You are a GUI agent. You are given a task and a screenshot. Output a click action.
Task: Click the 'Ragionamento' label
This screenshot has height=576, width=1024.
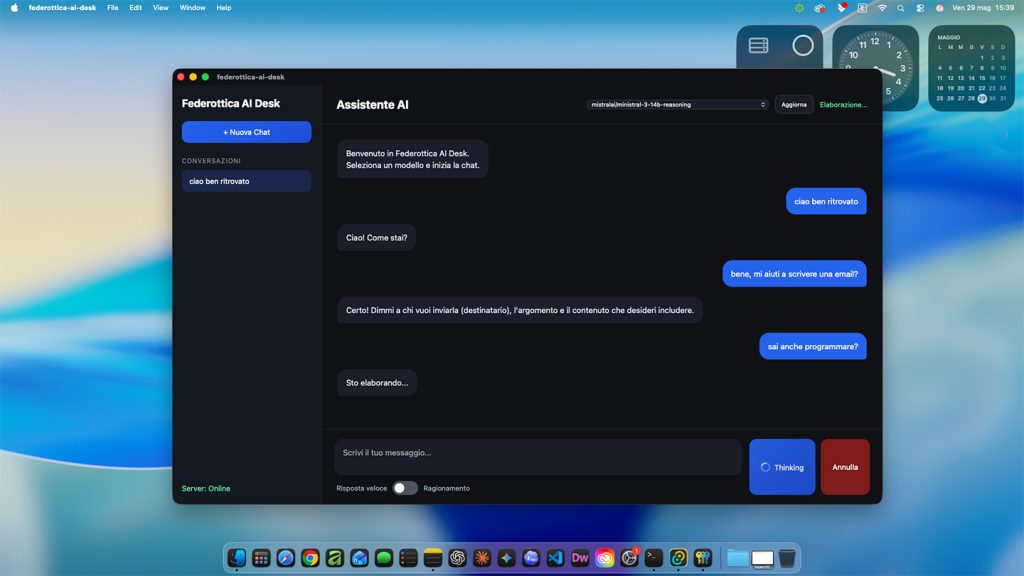446,488
